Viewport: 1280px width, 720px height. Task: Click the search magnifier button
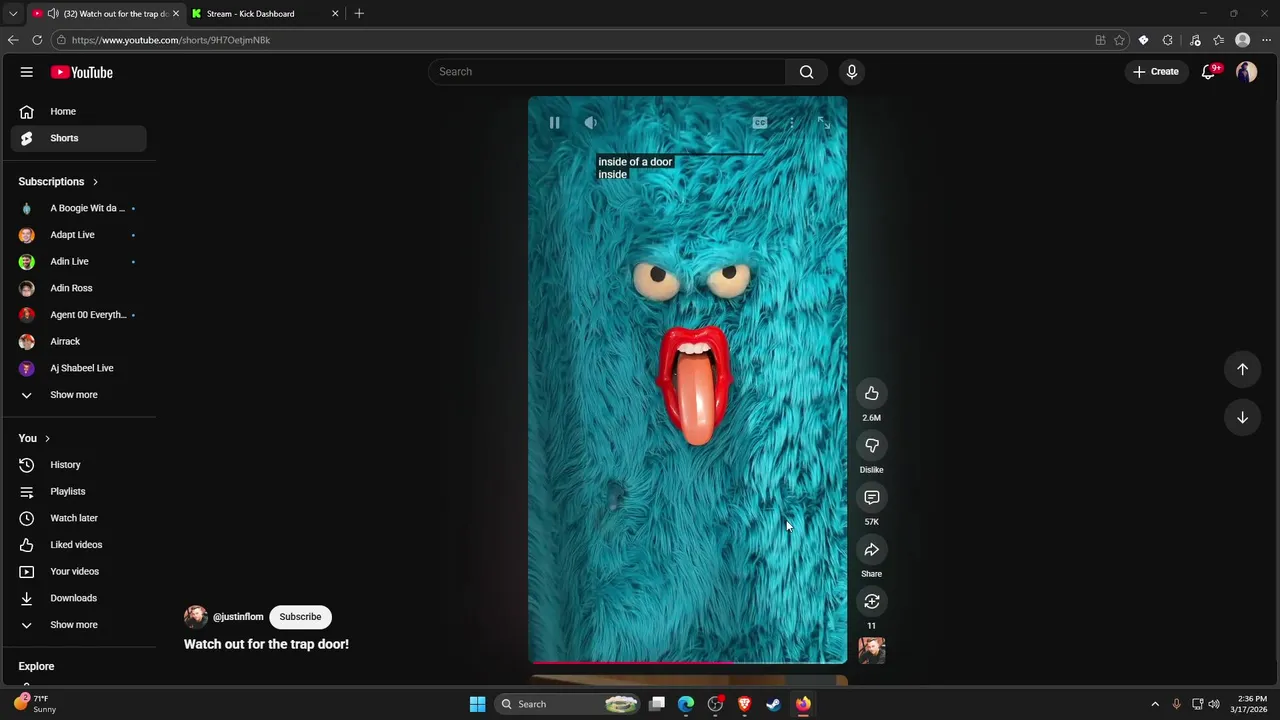tap(806, 72)
